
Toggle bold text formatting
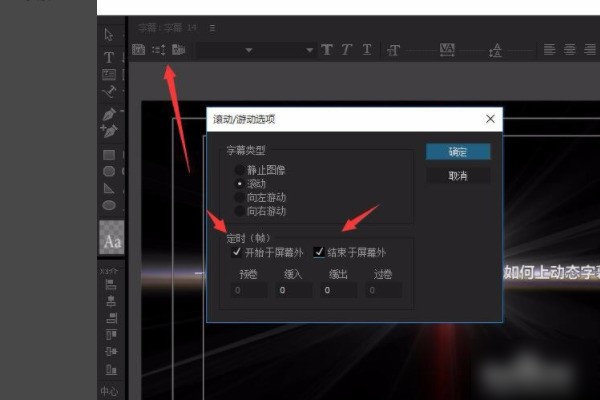coord(327,50)
